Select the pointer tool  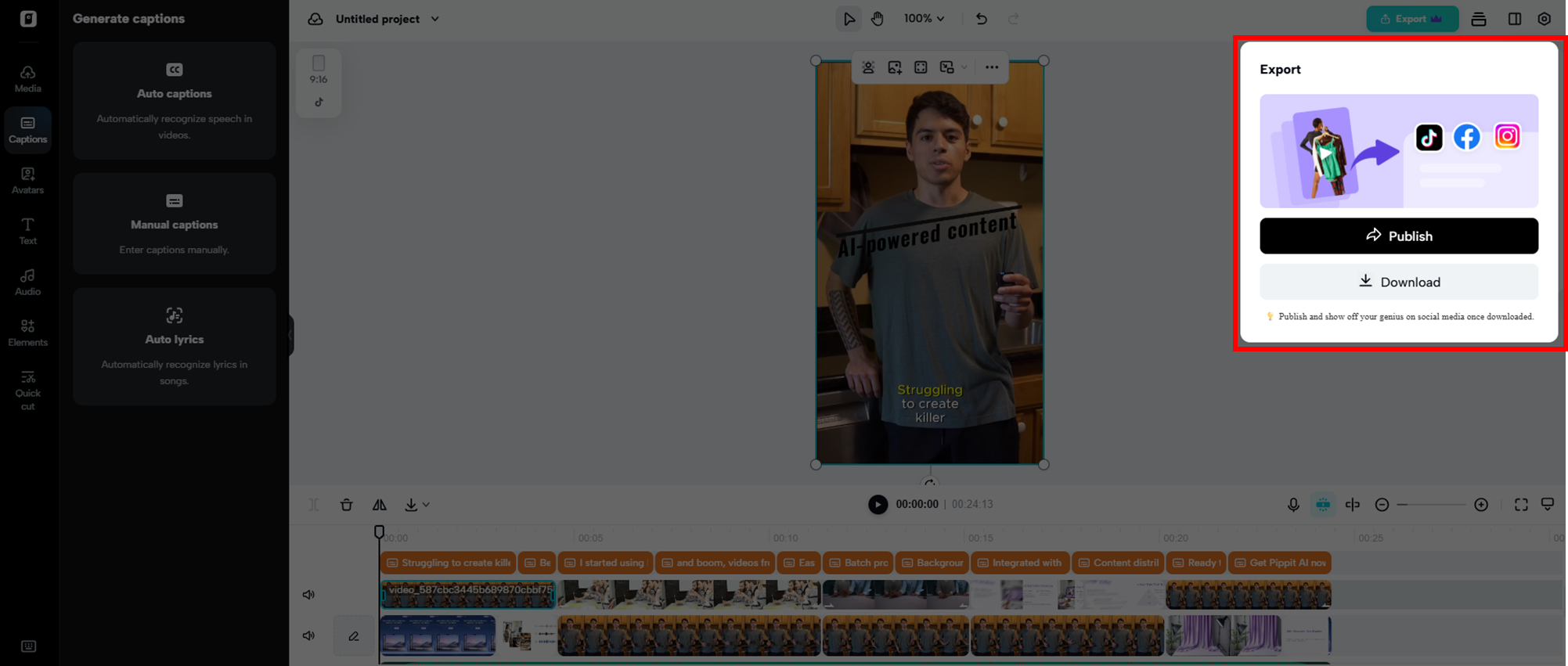(849, 19)
